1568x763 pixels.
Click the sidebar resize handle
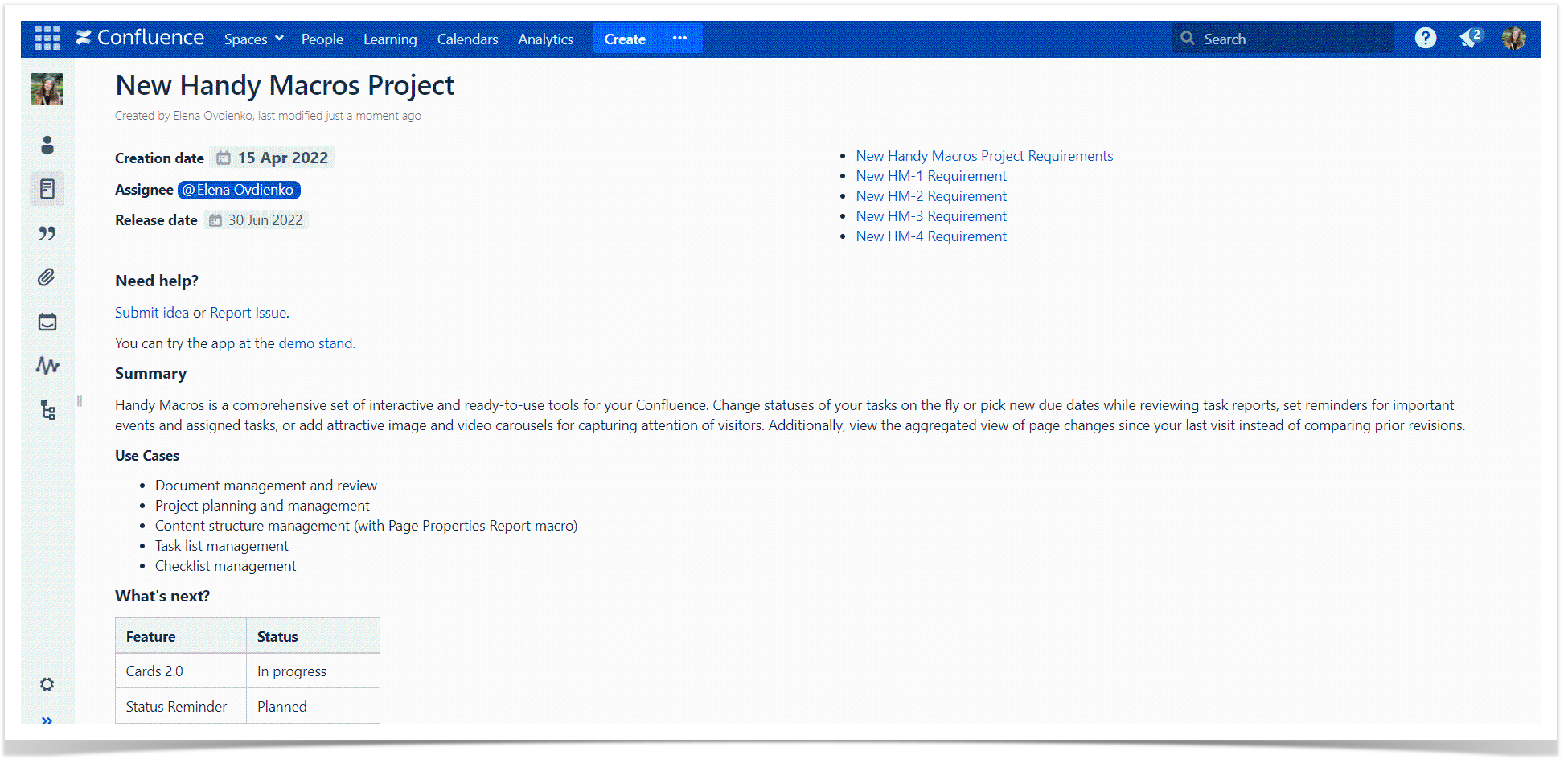pyautogui.click(x=80, y=400)
